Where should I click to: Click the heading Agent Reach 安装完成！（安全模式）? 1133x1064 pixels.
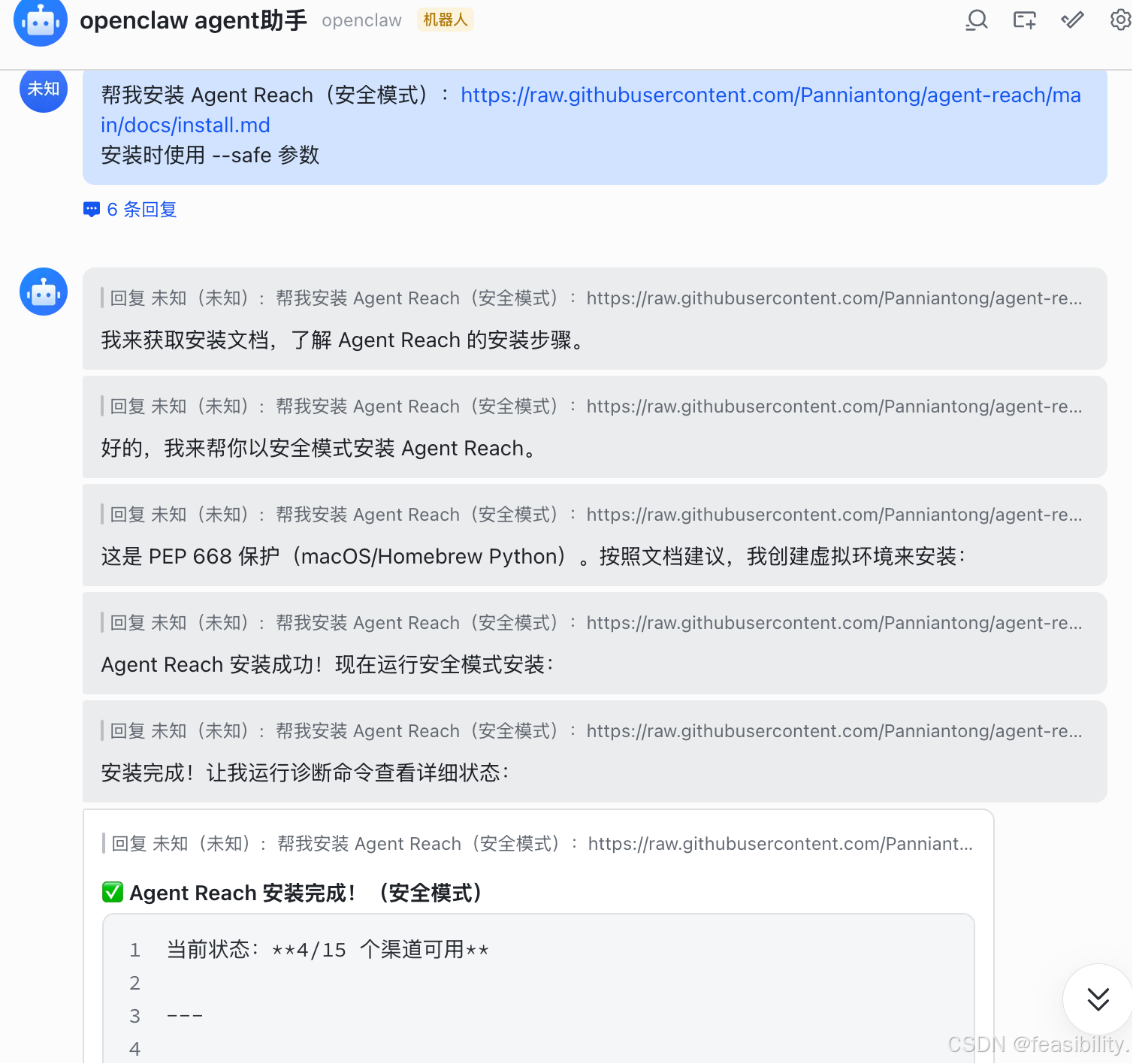307,893
